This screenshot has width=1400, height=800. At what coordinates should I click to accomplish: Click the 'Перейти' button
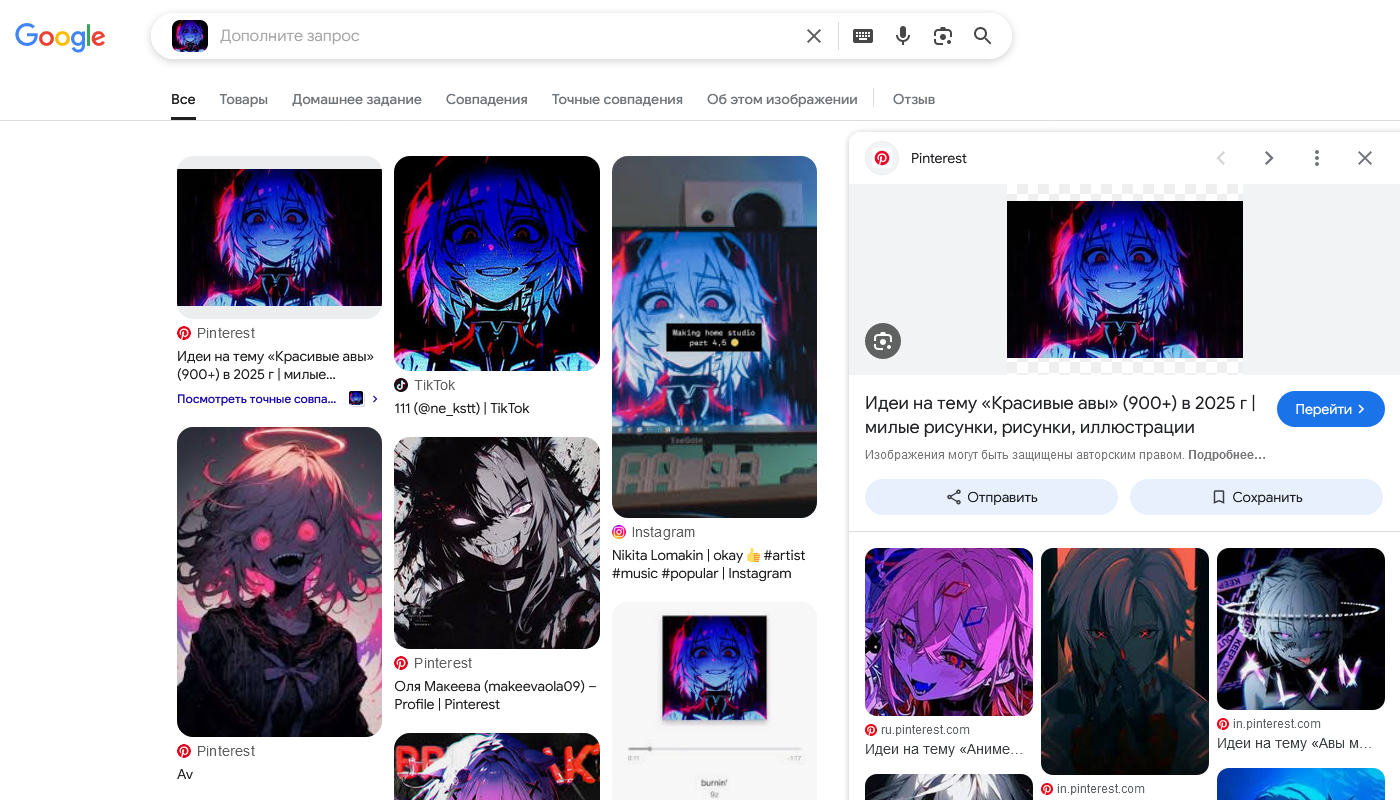coord(1331,409)
